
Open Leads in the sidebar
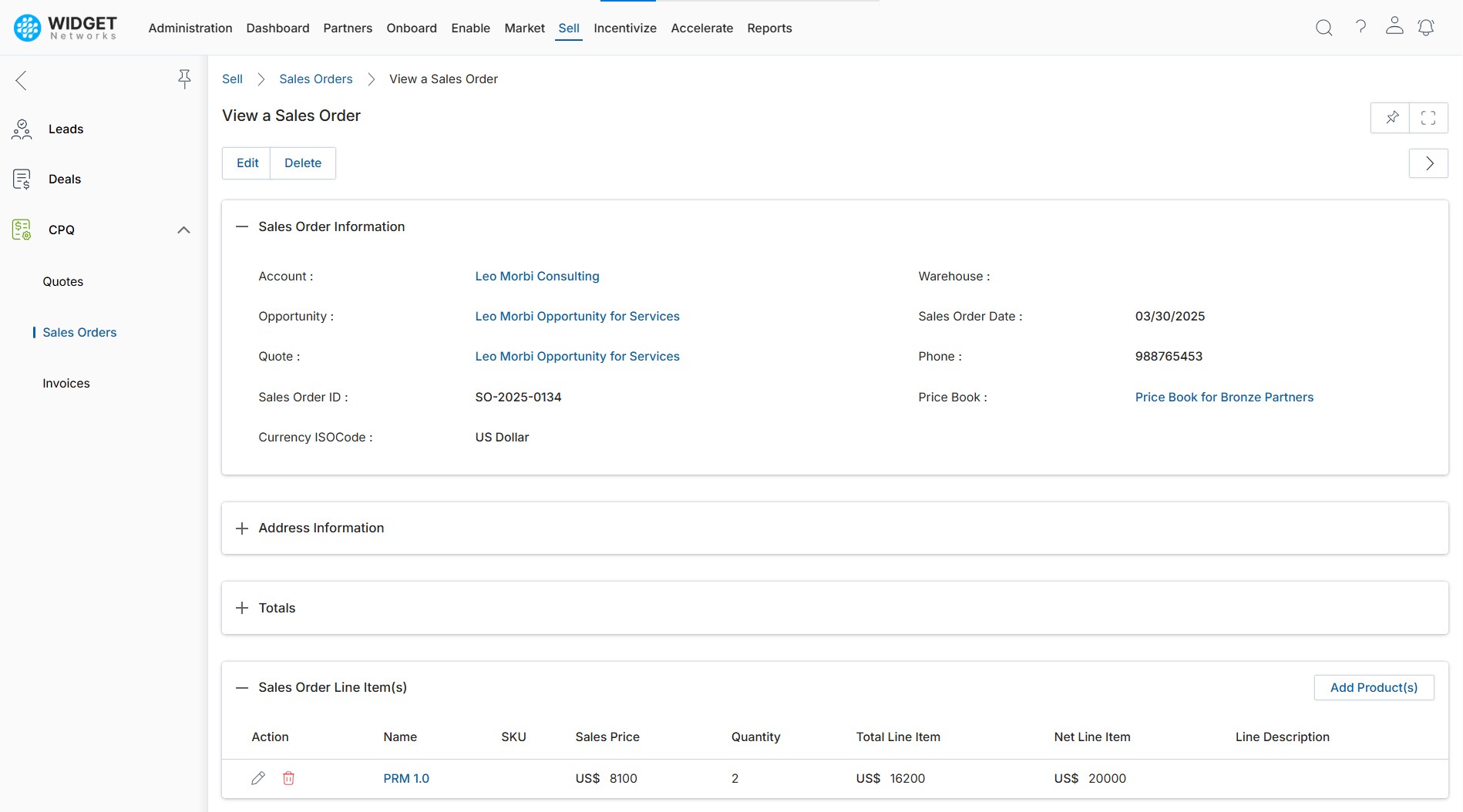coord(66,129)
